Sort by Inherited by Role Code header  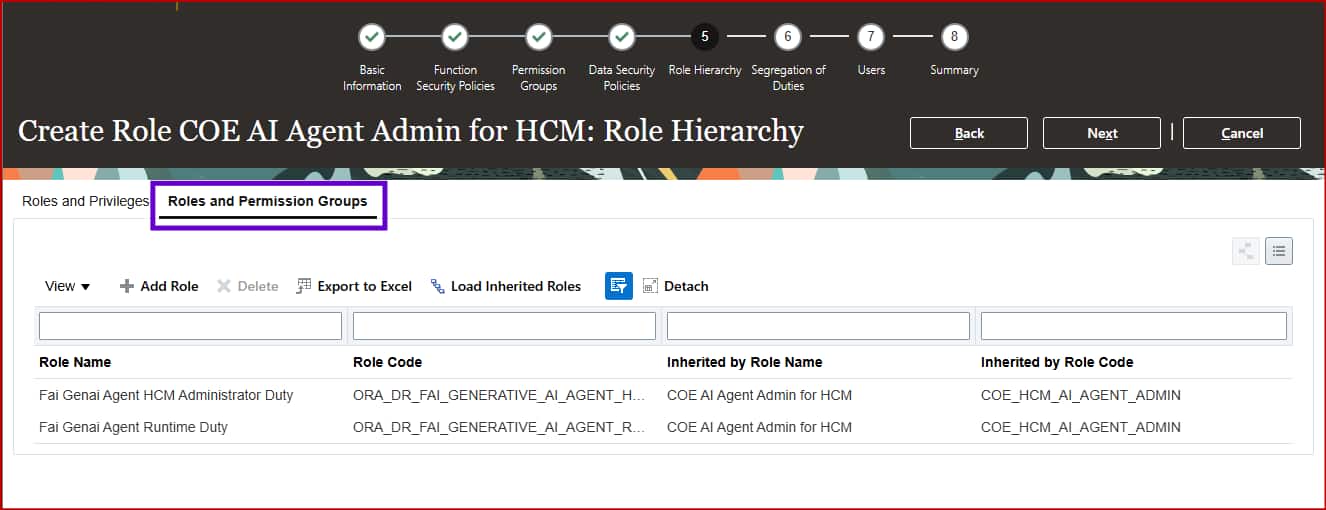tap(1057, 362)
